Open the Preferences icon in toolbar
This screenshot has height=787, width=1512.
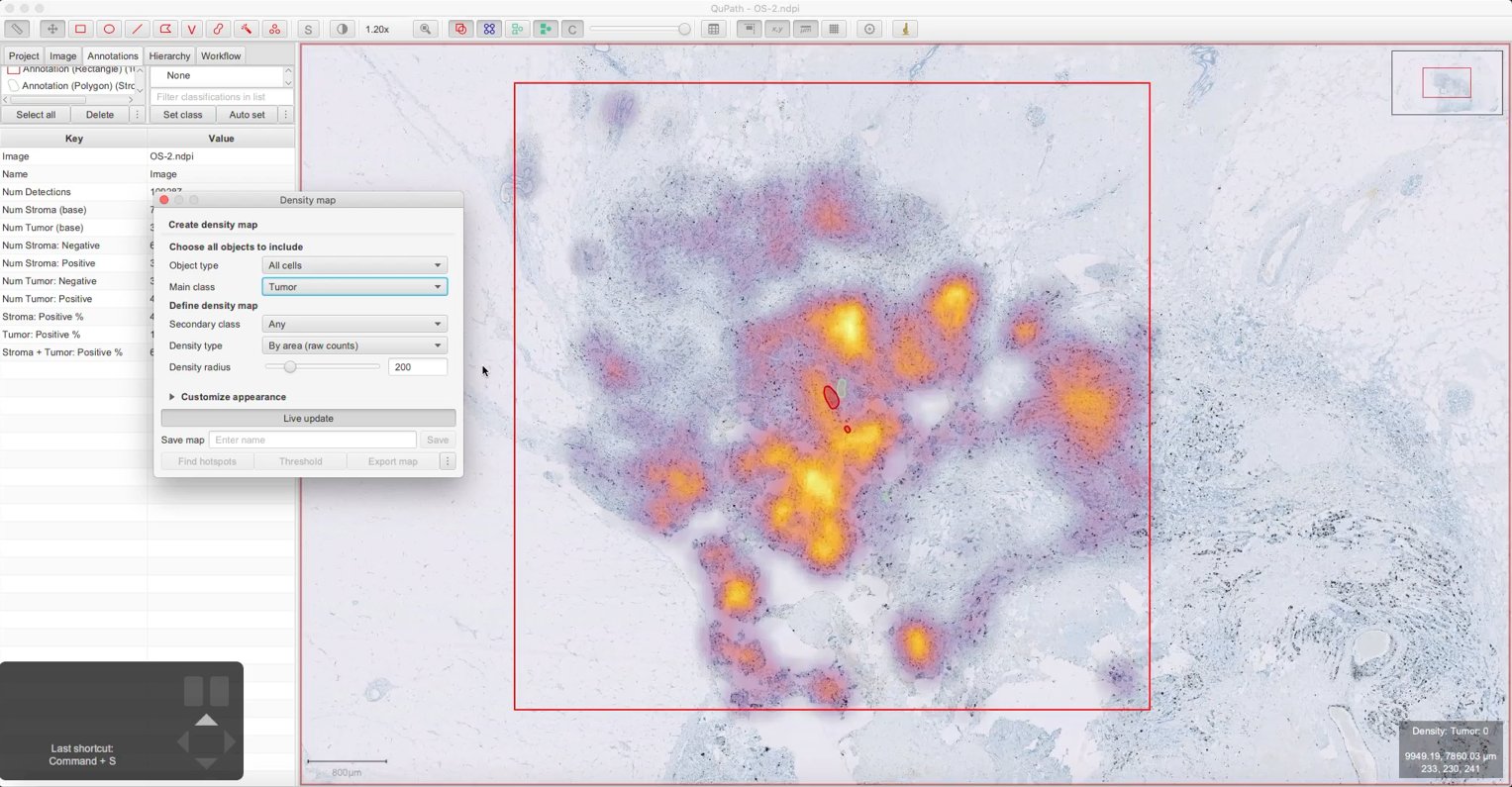[869, 29]
